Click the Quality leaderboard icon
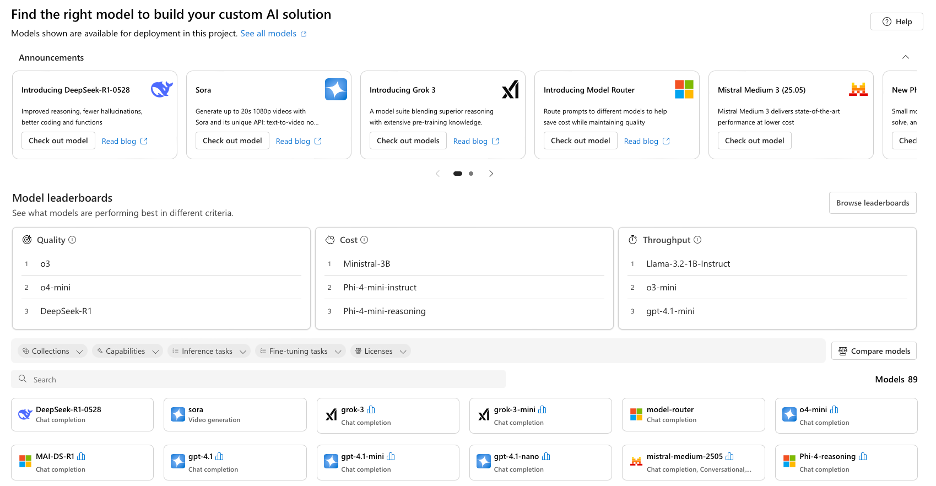 coord(27,240)
